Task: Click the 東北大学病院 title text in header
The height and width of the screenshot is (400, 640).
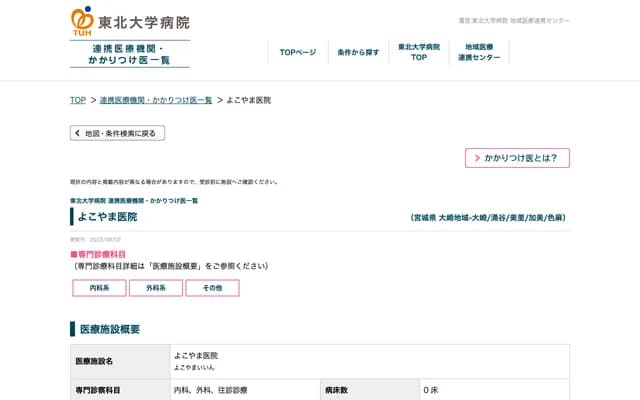Action: pos(143,21)
